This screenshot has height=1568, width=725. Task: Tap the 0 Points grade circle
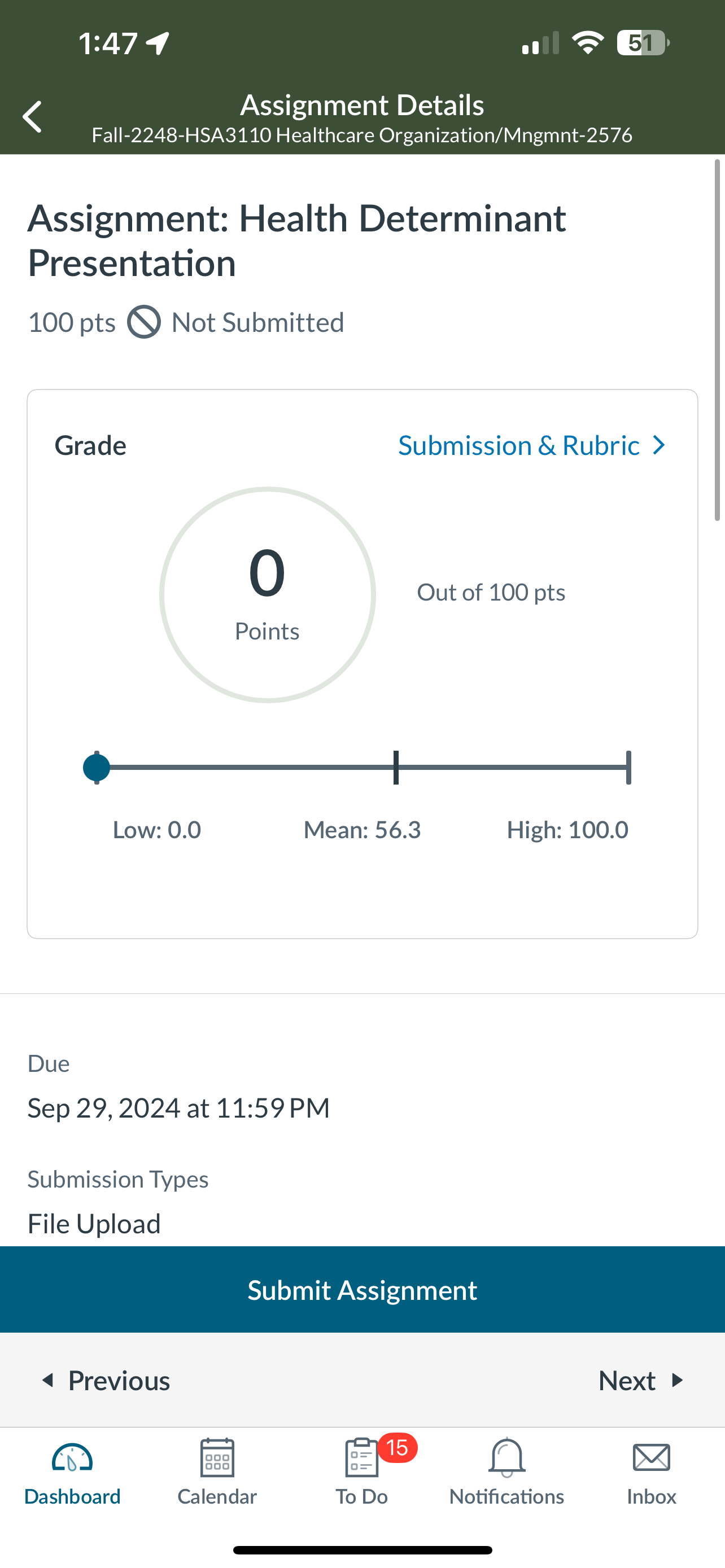[267, 595]
